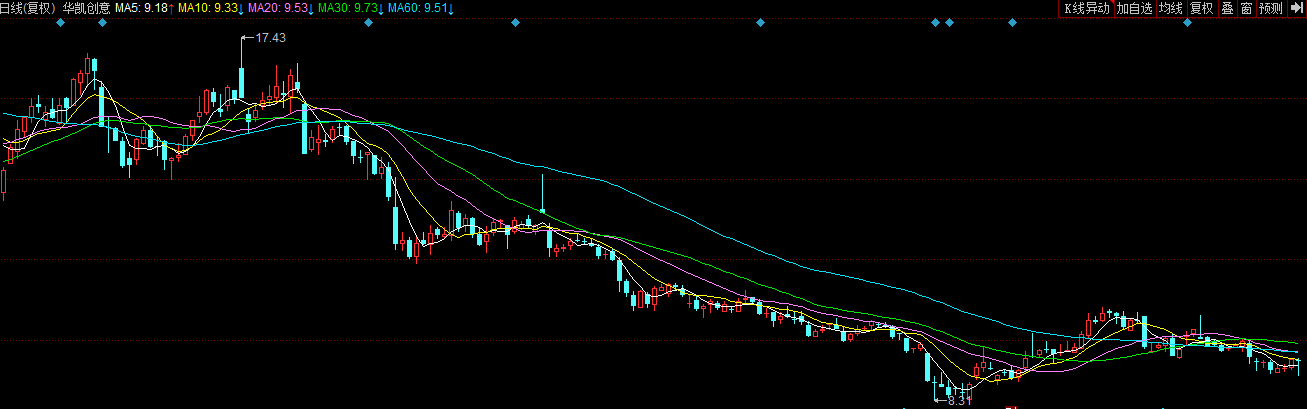Select the 日线(复权) period label
Viewport: 1307px width, 409px height.
pos(27,8)
